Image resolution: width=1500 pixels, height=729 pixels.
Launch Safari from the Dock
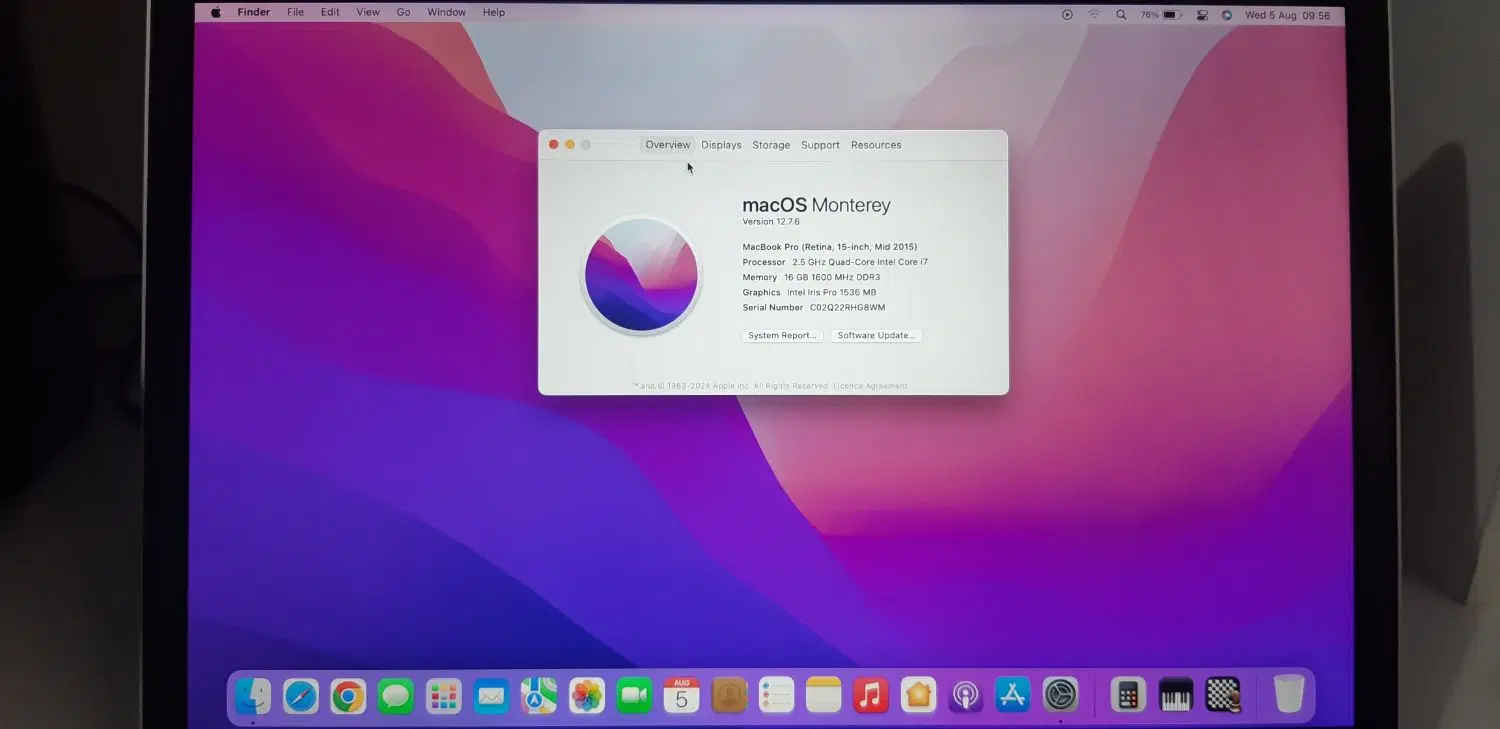click(301, 695)
